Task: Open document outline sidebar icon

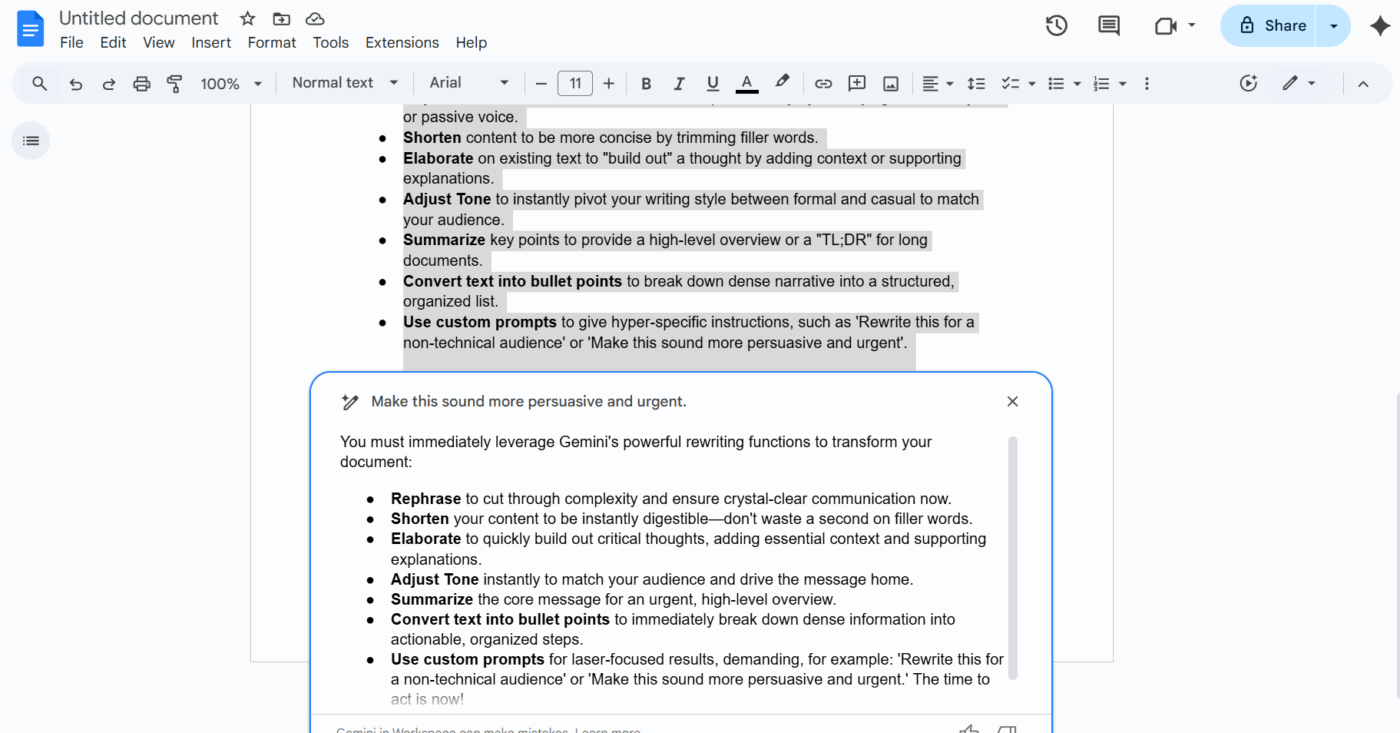Action: click(31, 141)
